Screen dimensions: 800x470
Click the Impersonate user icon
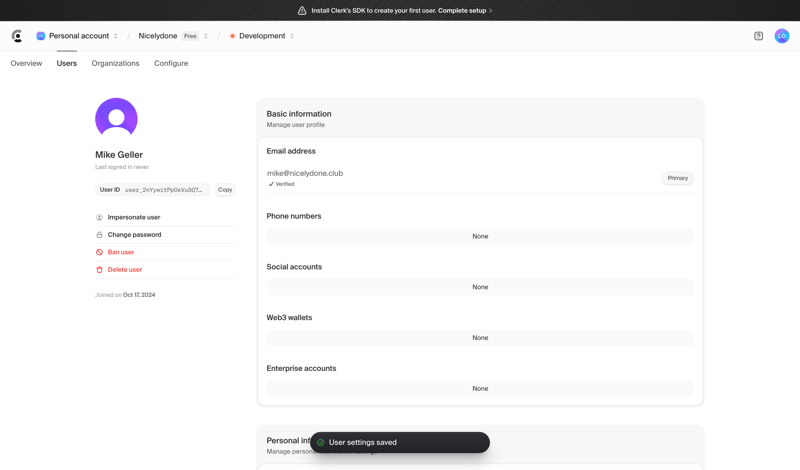99,217
